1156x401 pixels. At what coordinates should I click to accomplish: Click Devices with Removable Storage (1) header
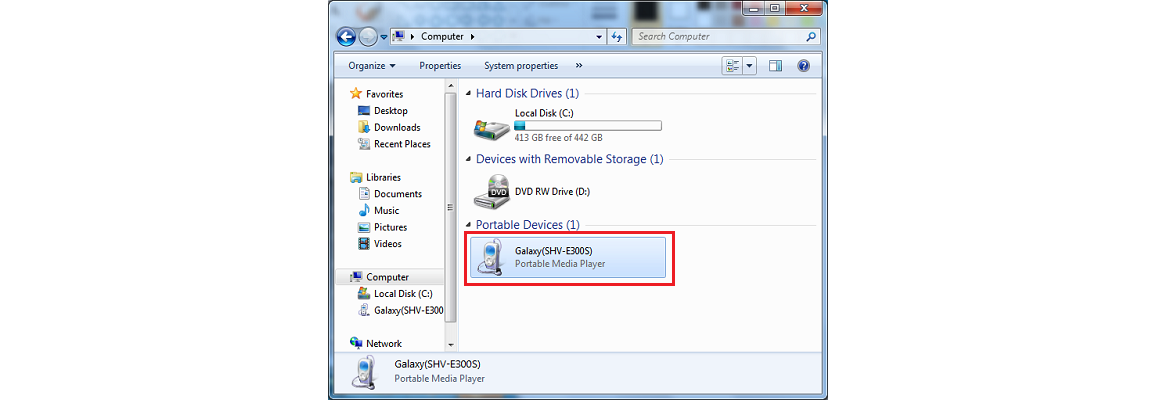pyautogui.click(x=569, y=159)
